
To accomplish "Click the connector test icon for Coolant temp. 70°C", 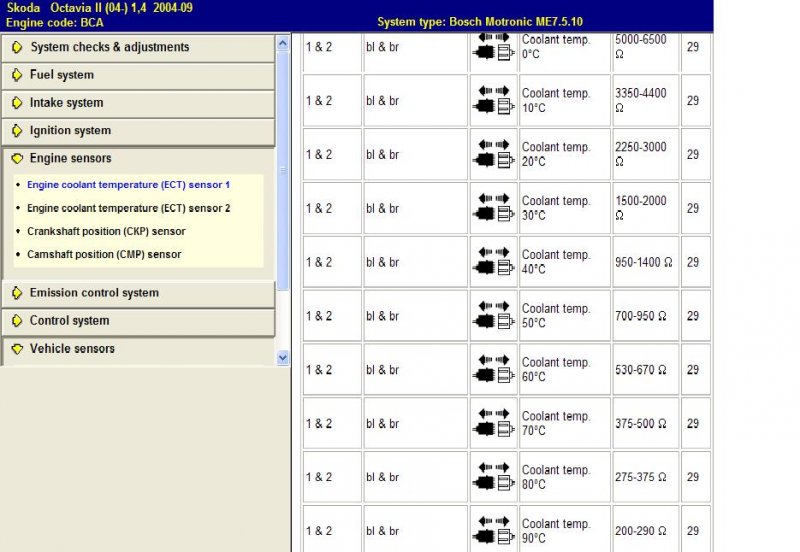I will tap(493, 423).
